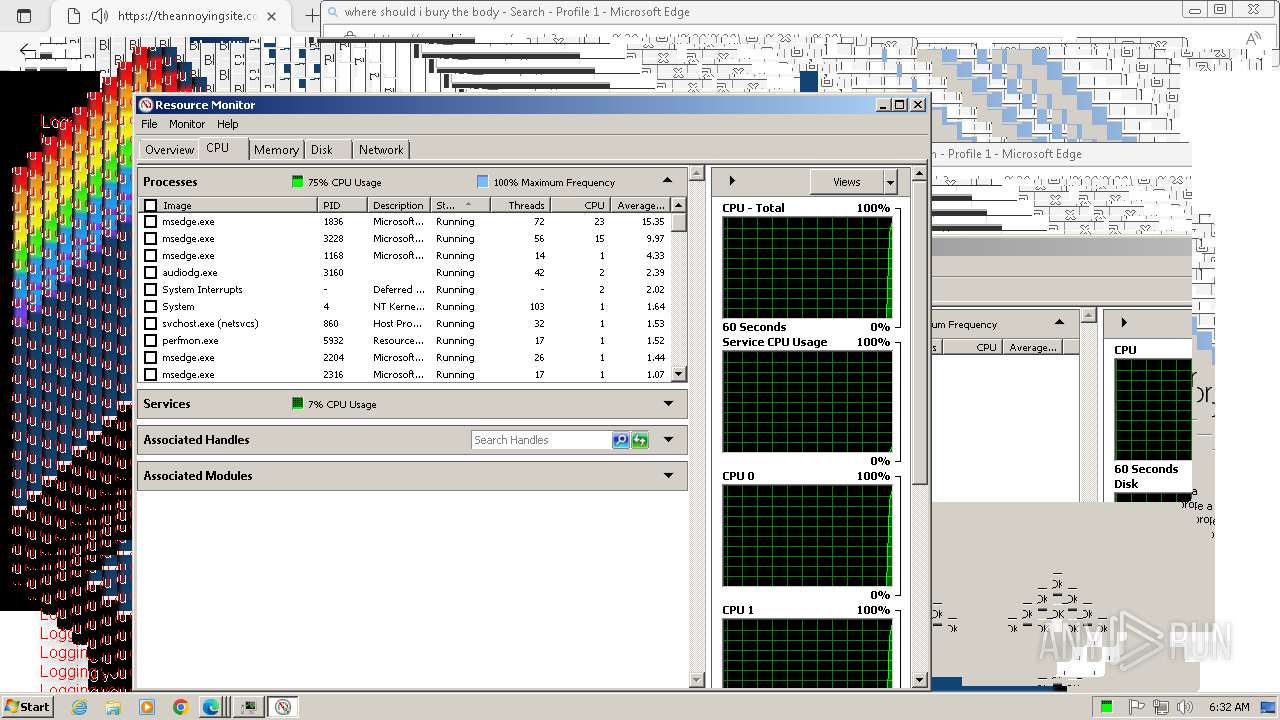Click the Edge tab audio speaker icon
The width and height of the screenshot is (1280, 720).
click(99, 16)
